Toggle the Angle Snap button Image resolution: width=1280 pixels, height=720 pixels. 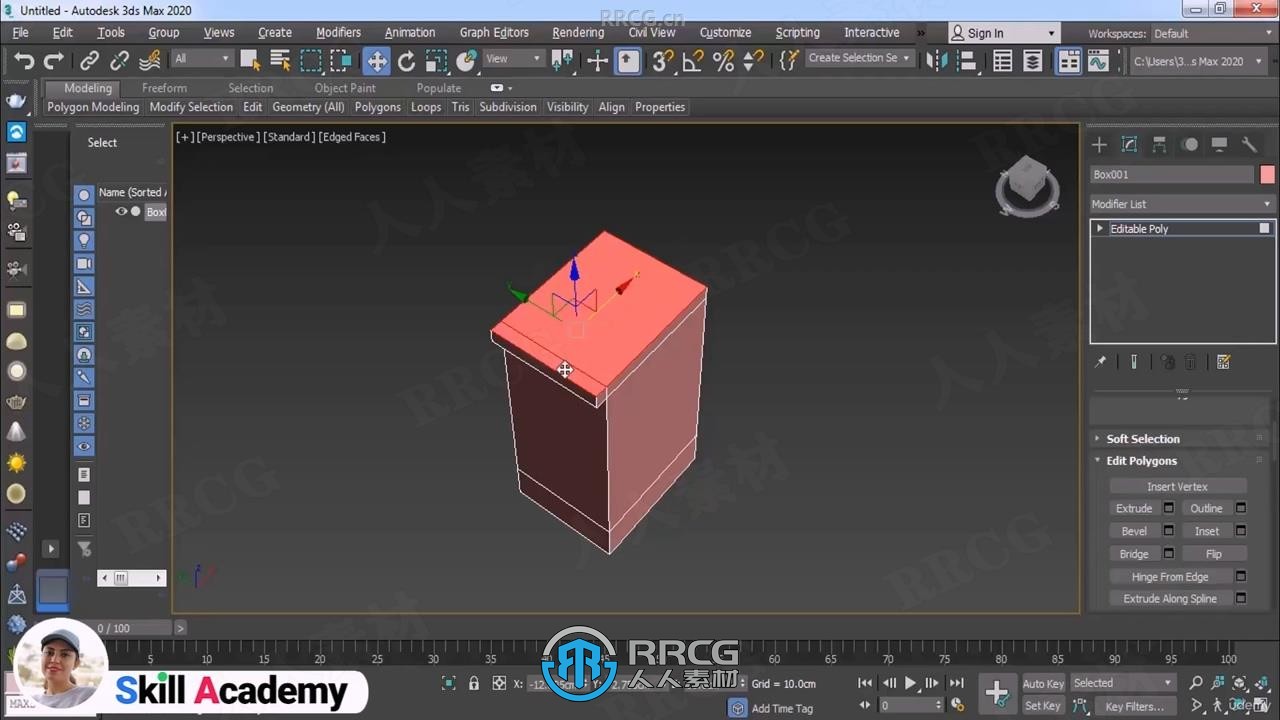point(692,61)
